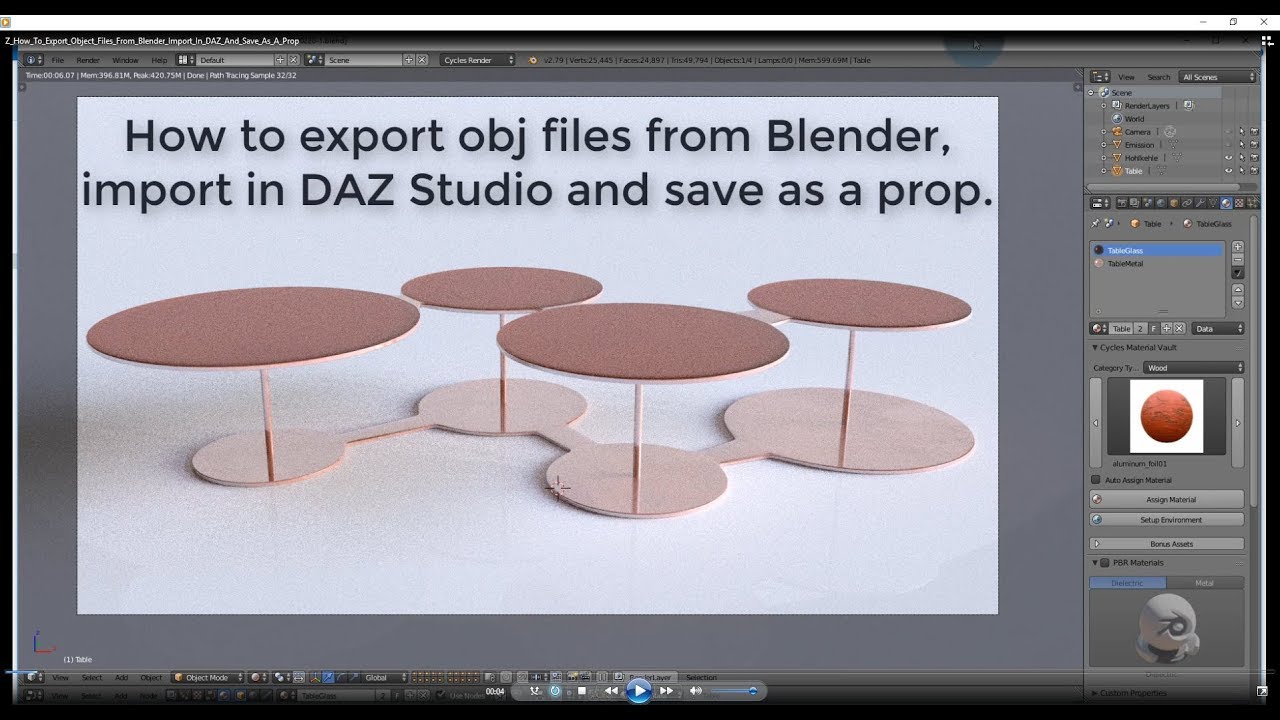Screen dimensions: 1280x720
Task: Open the World properties tab icon
Action: tap(1161, 203)
